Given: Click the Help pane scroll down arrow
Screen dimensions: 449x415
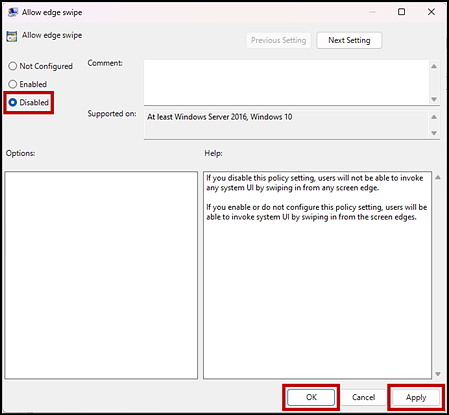Looking at the screenshot, I should tap(438, 374).
